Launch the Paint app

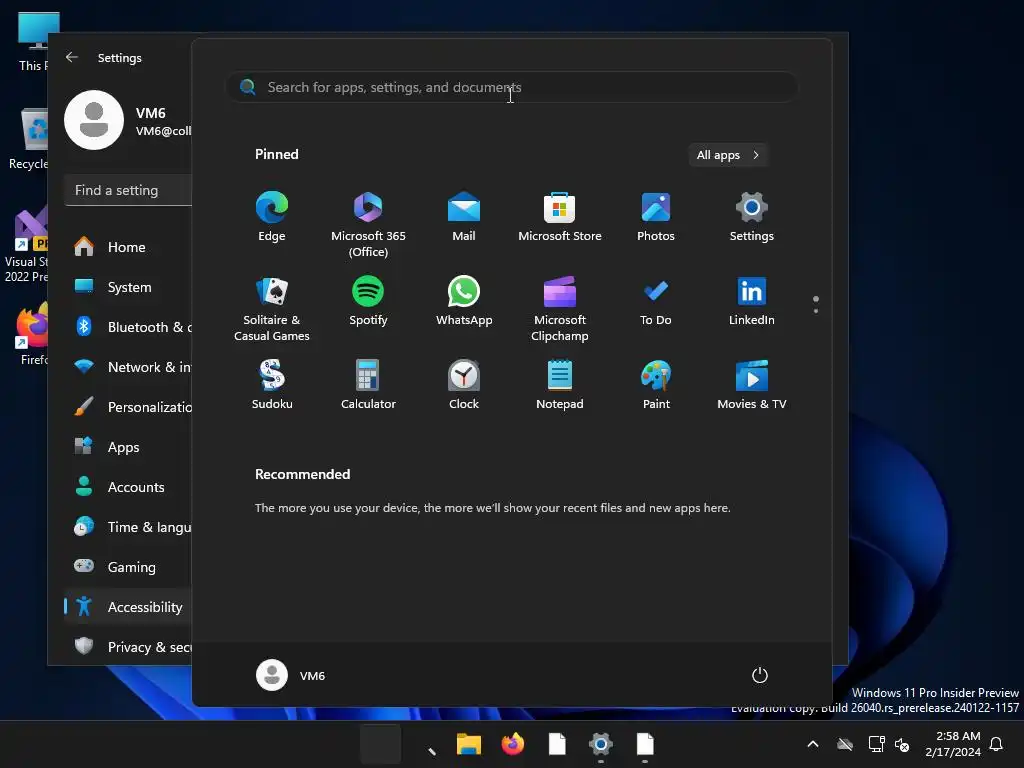[656, 385]
